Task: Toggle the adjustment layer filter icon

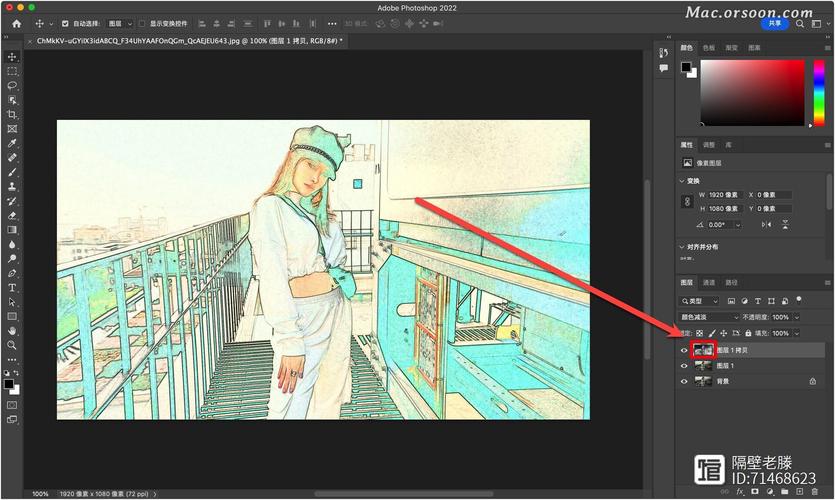Action: pyautogui.click(x=744, y=301)
